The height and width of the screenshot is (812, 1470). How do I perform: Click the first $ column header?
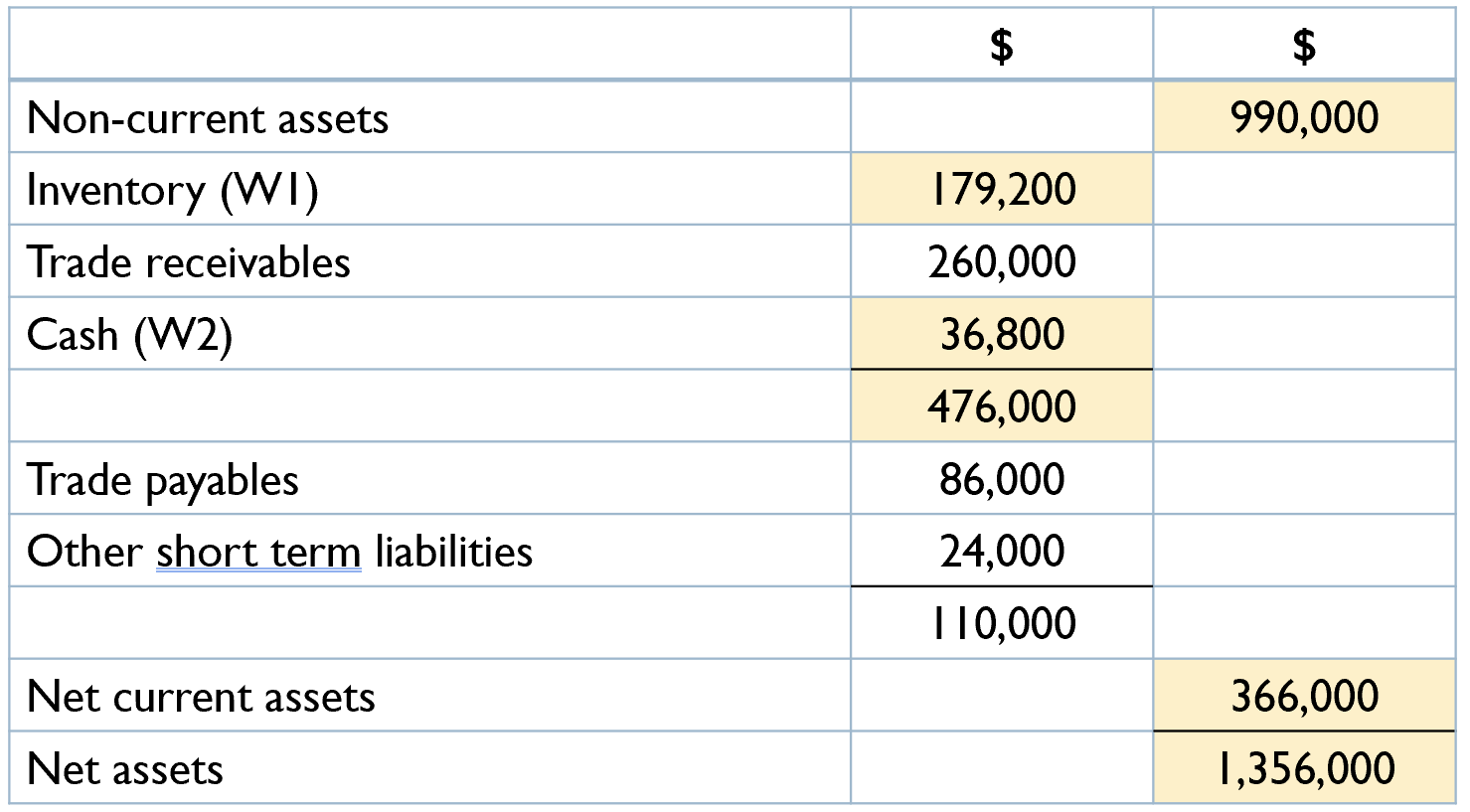point(1001,46)
